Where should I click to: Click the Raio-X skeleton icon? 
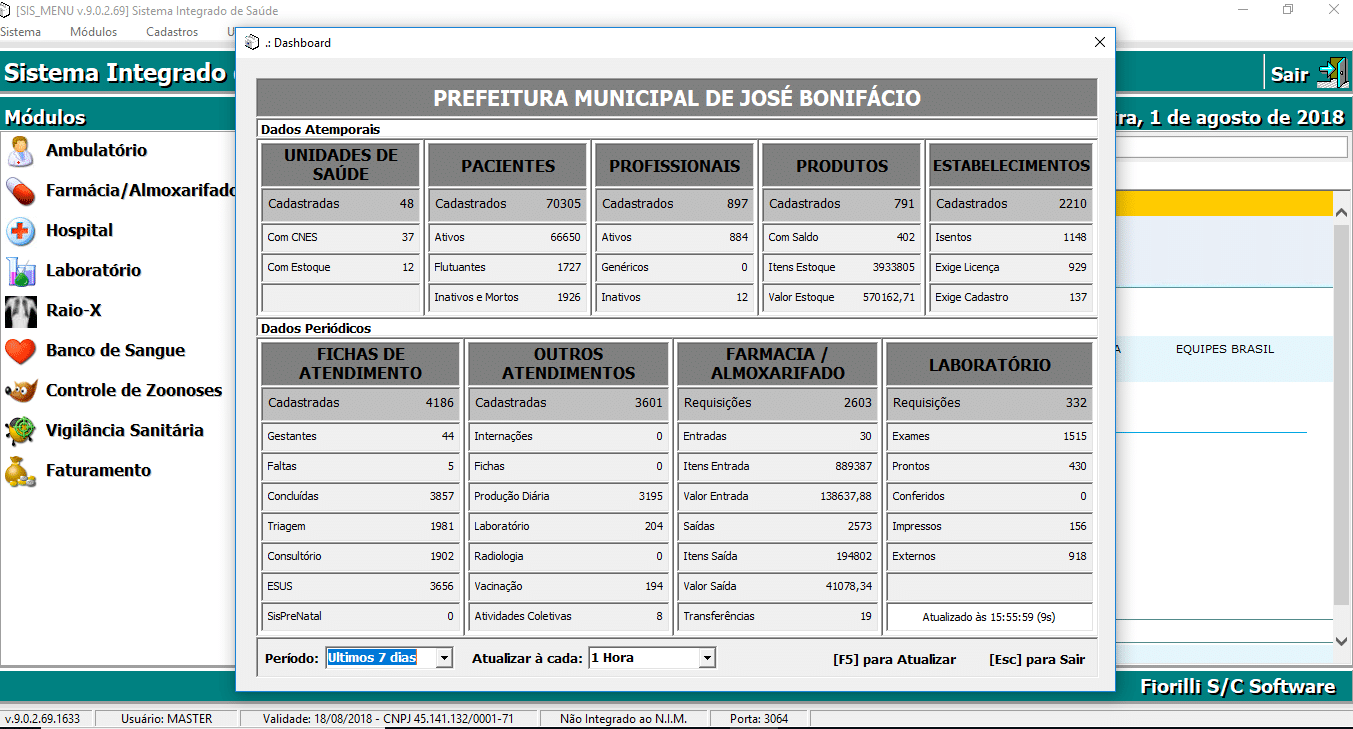tap(20, 311)
